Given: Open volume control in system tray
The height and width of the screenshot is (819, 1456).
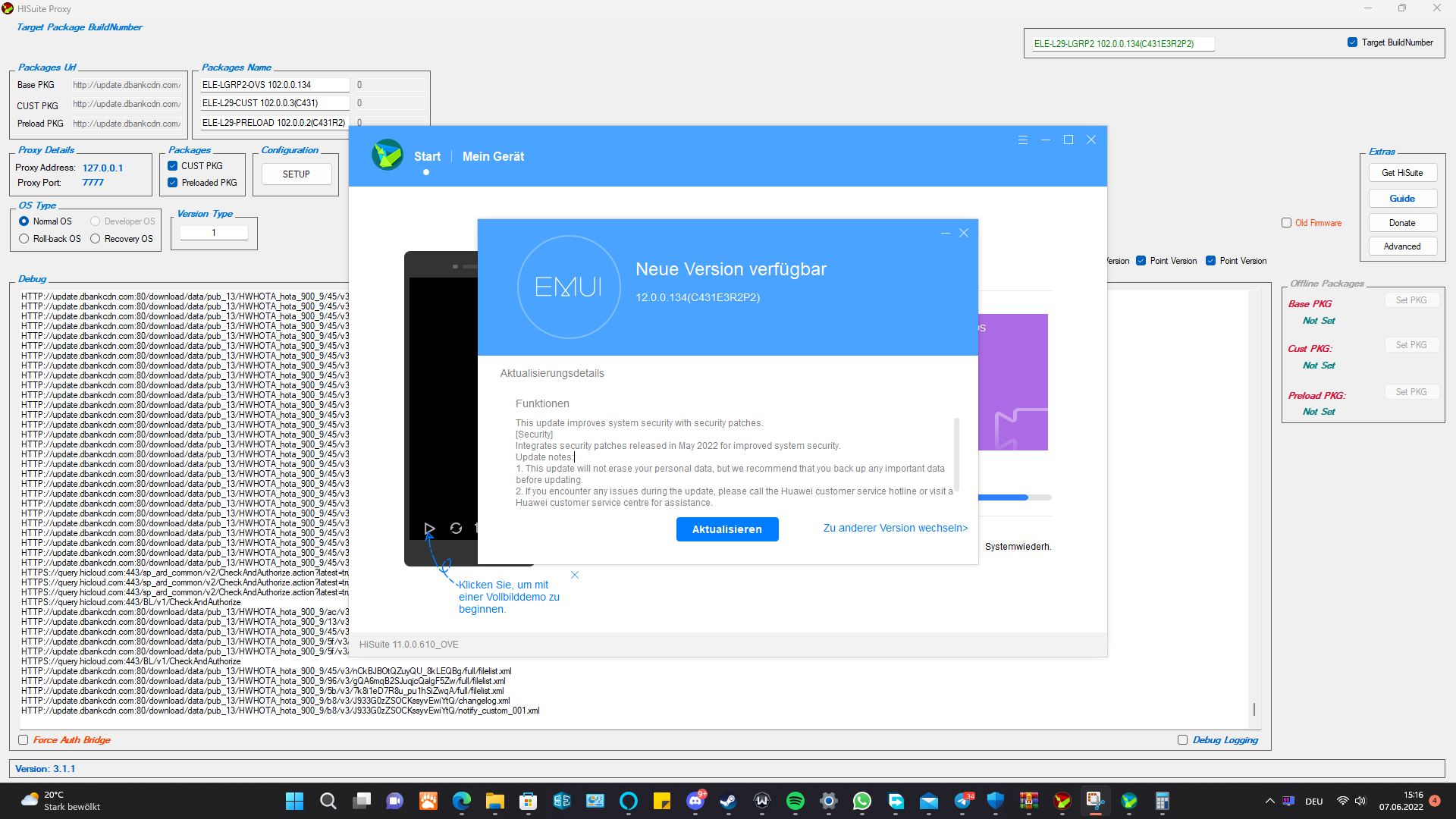Looking at the screenshot, I should [1360, 801].
